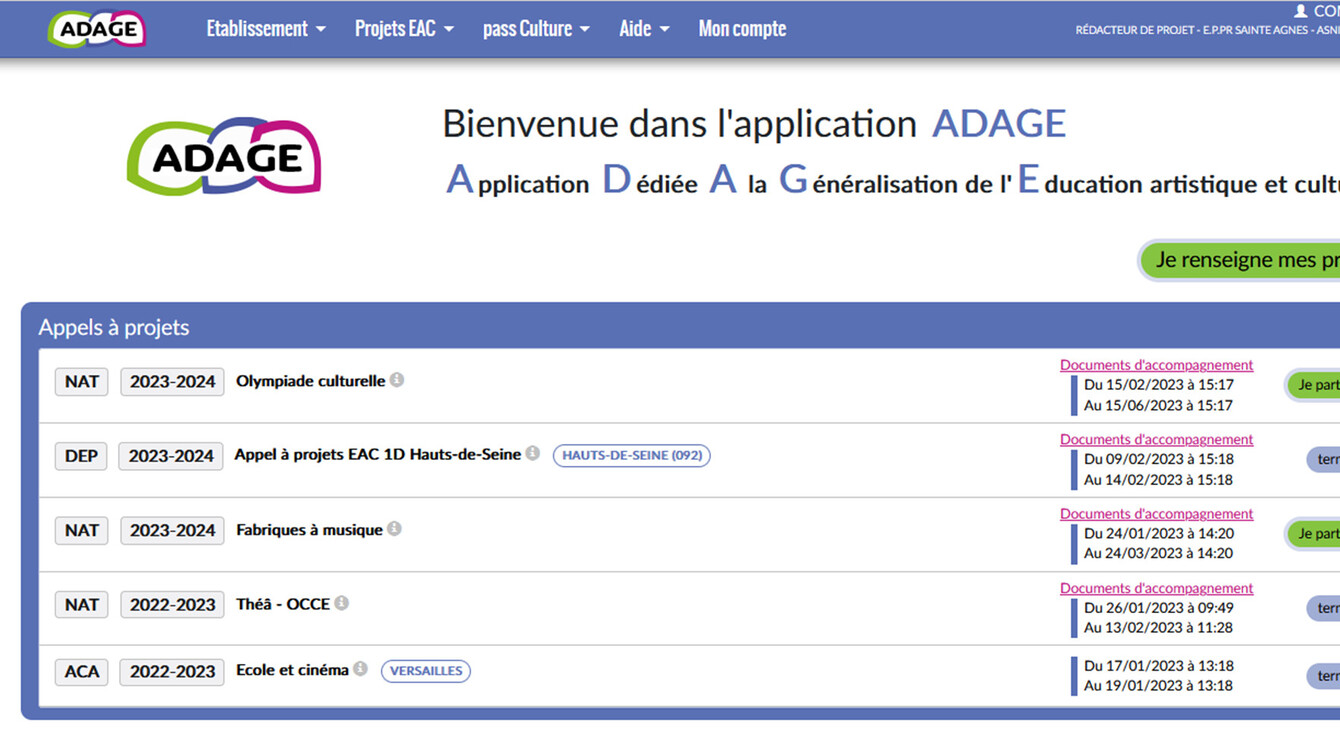1340x730 pixels.
Task: Click the date Du 15/02/2023 à 15:17
Action: [x=1159, y=384]
